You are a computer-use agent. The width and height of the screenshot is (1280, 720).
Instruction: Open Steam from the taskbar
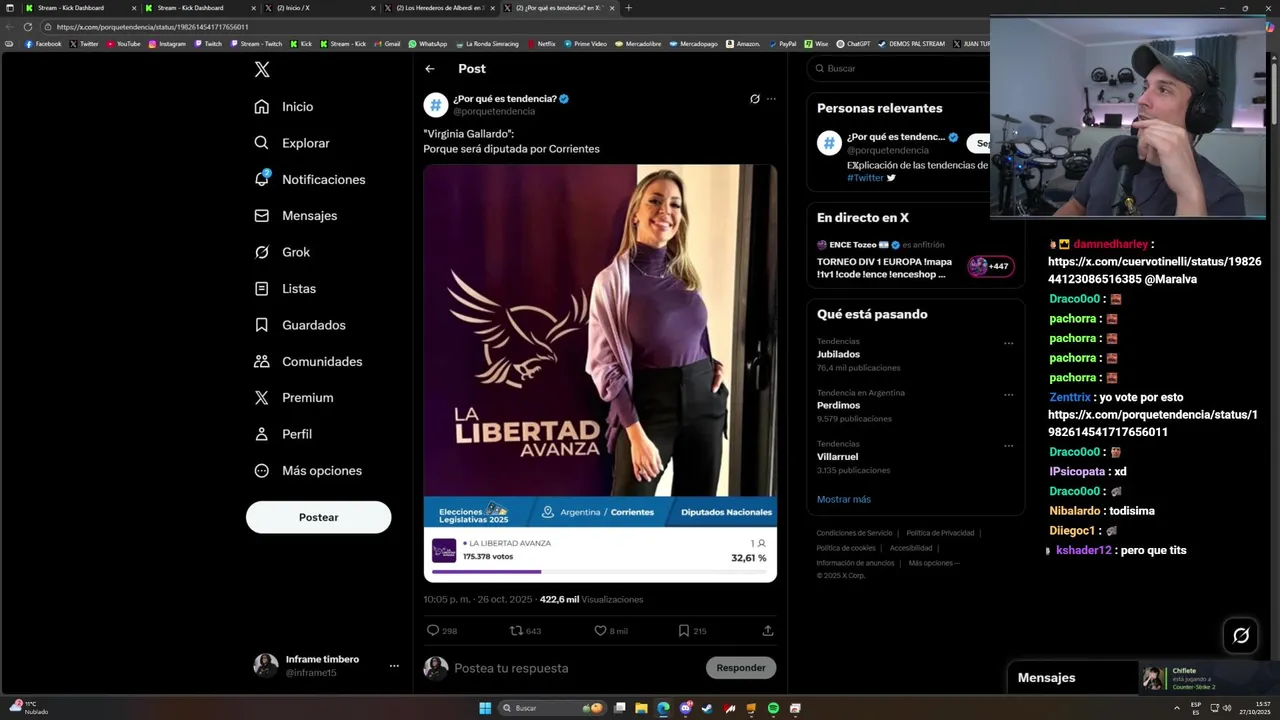click(707, 708)
